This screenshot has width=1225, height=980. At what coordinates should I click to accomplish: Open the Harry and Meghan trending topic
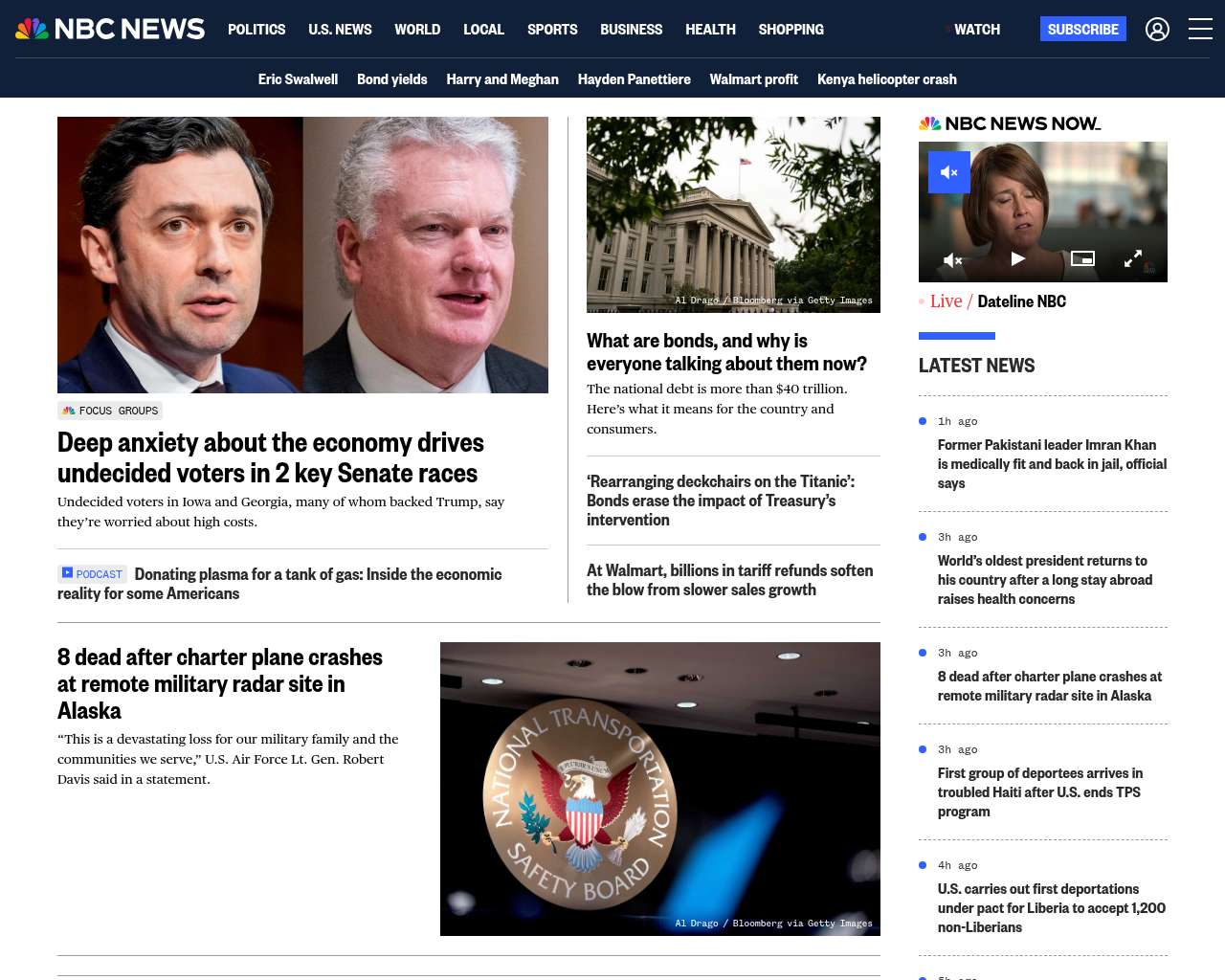[x=502, y=79]
